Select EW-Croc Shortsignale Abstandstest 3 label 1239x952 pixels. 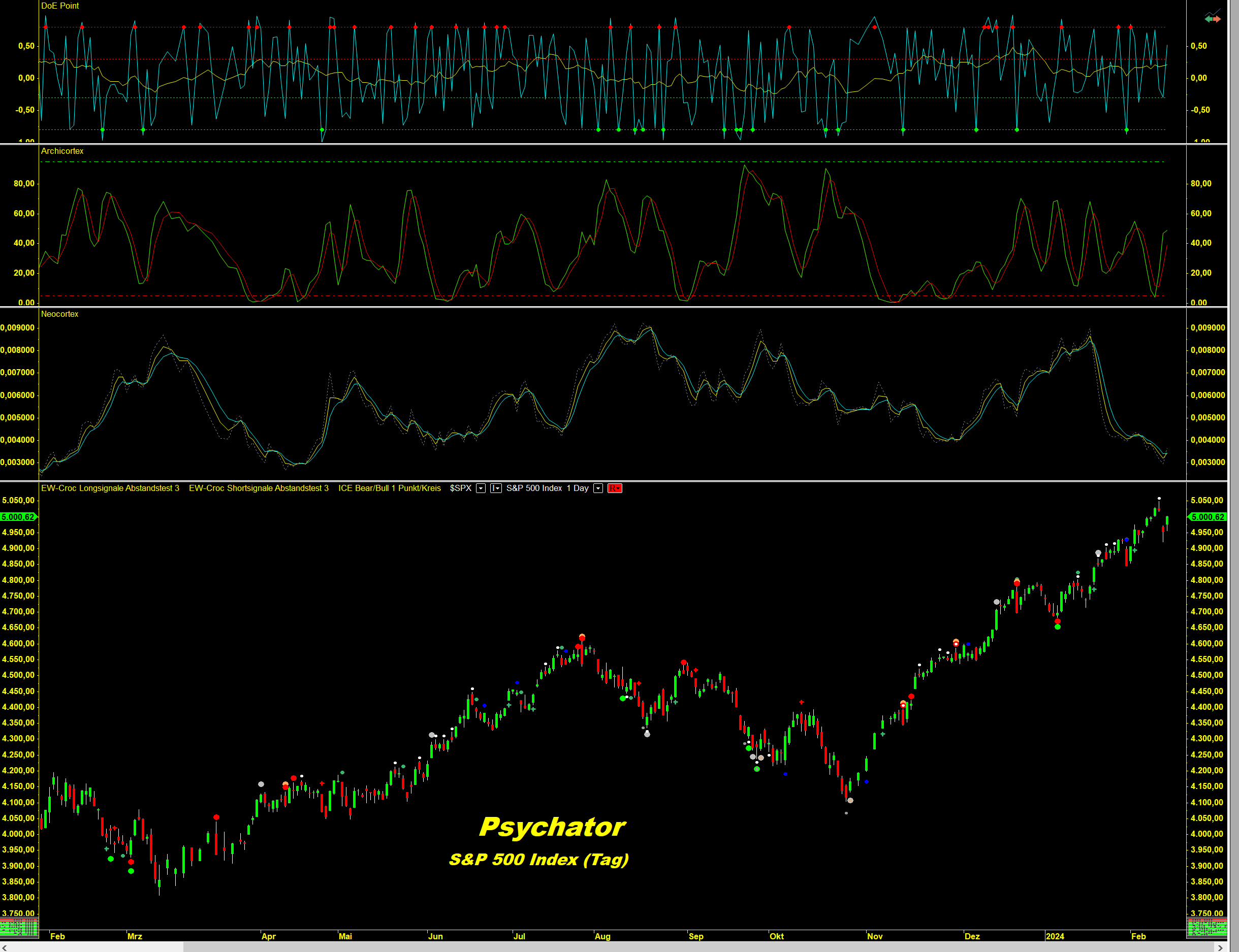pyautogui.click(x=259, y=488)
